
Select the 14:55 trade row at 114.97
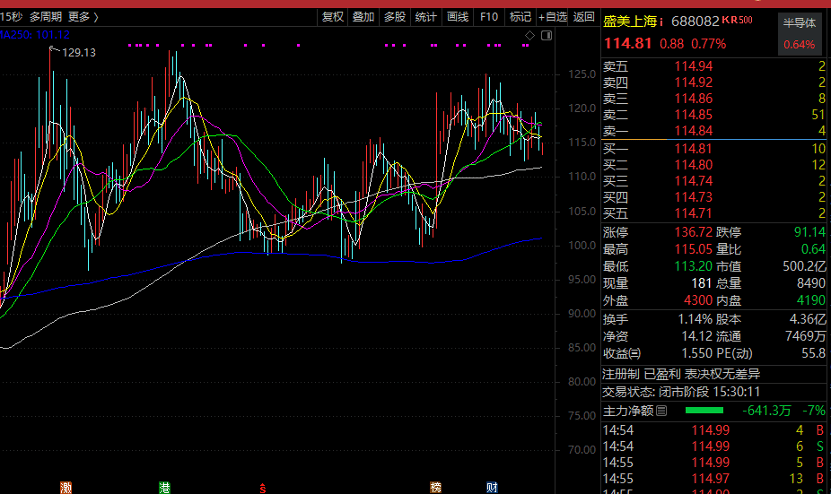[x=714, y=479]
